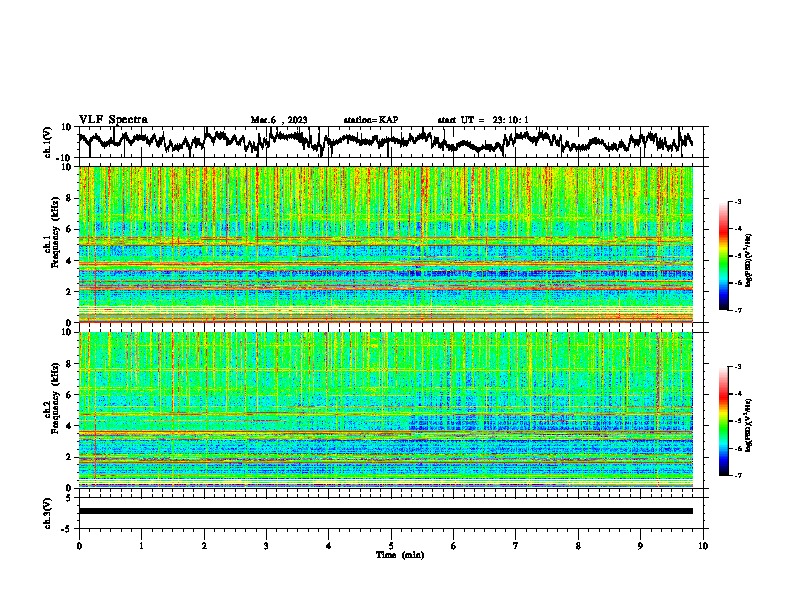
Task: Click the ch.2 colorbar log(PSD) label
Action: pyautogui.click(x=749, y=425)
